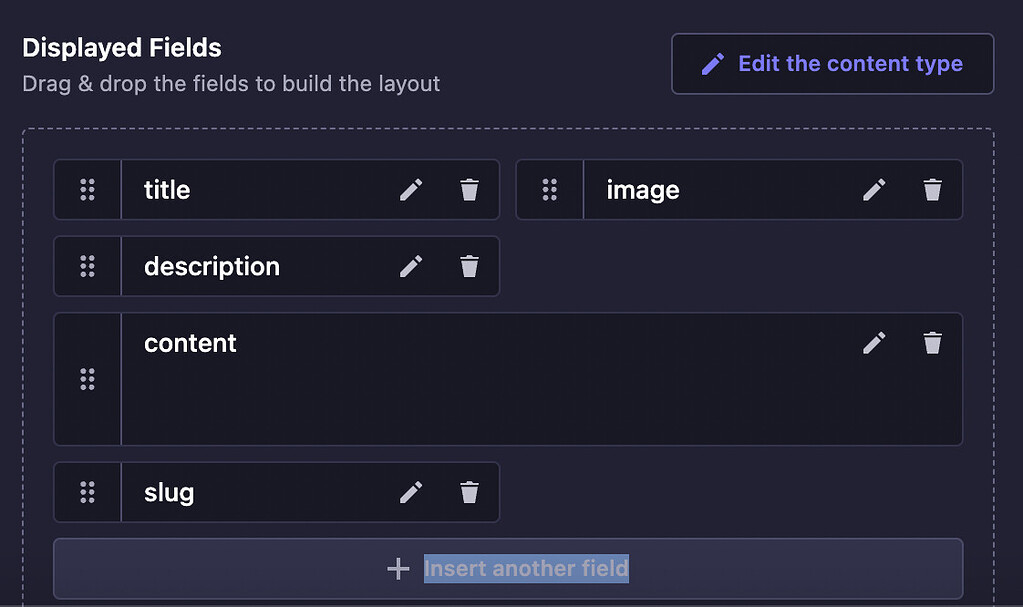This screenshot has width=1023, height=607.
Task: Click the image field drag handle
Action: point(549,189)
